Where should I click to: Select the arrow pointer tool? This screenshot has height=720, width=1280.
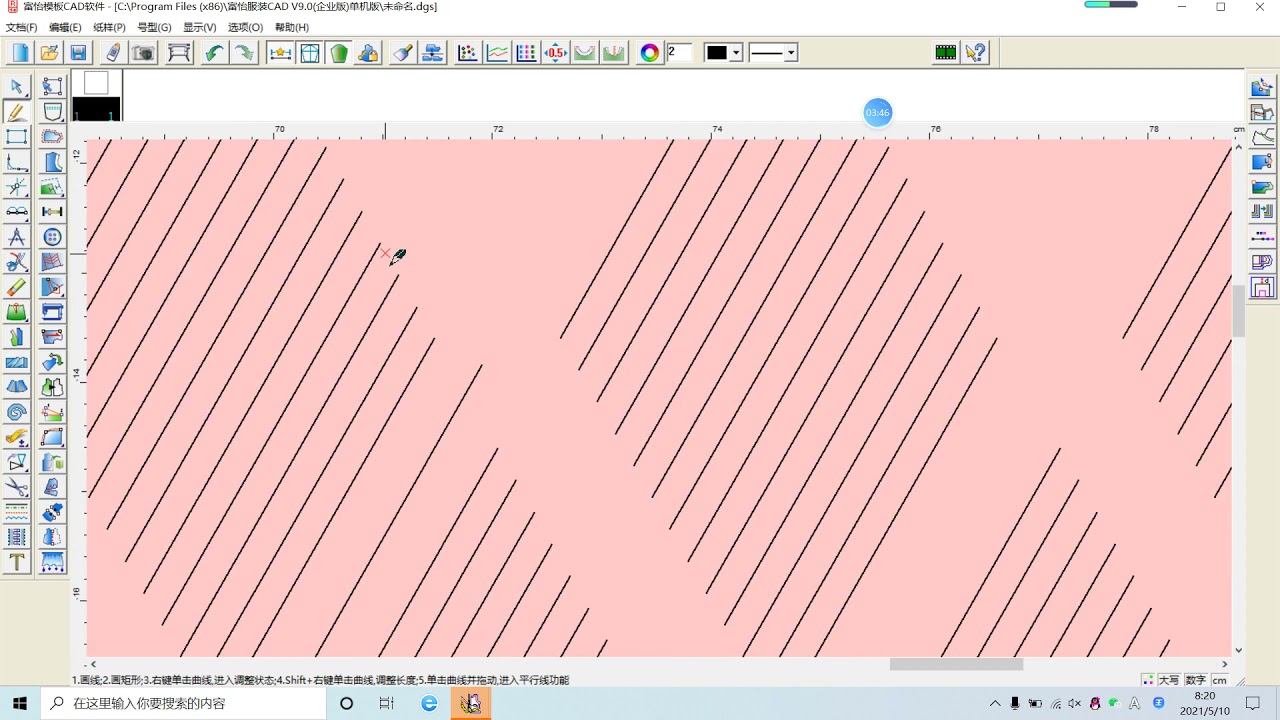[17, 87]
